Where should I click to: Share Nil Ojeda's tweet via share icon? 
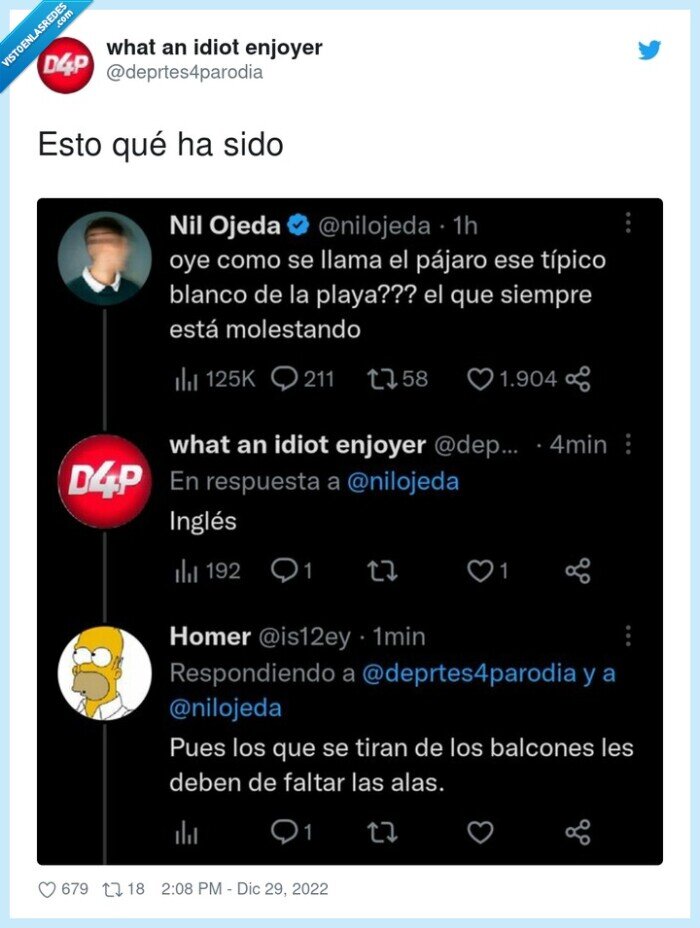click(x=578, y=379)
